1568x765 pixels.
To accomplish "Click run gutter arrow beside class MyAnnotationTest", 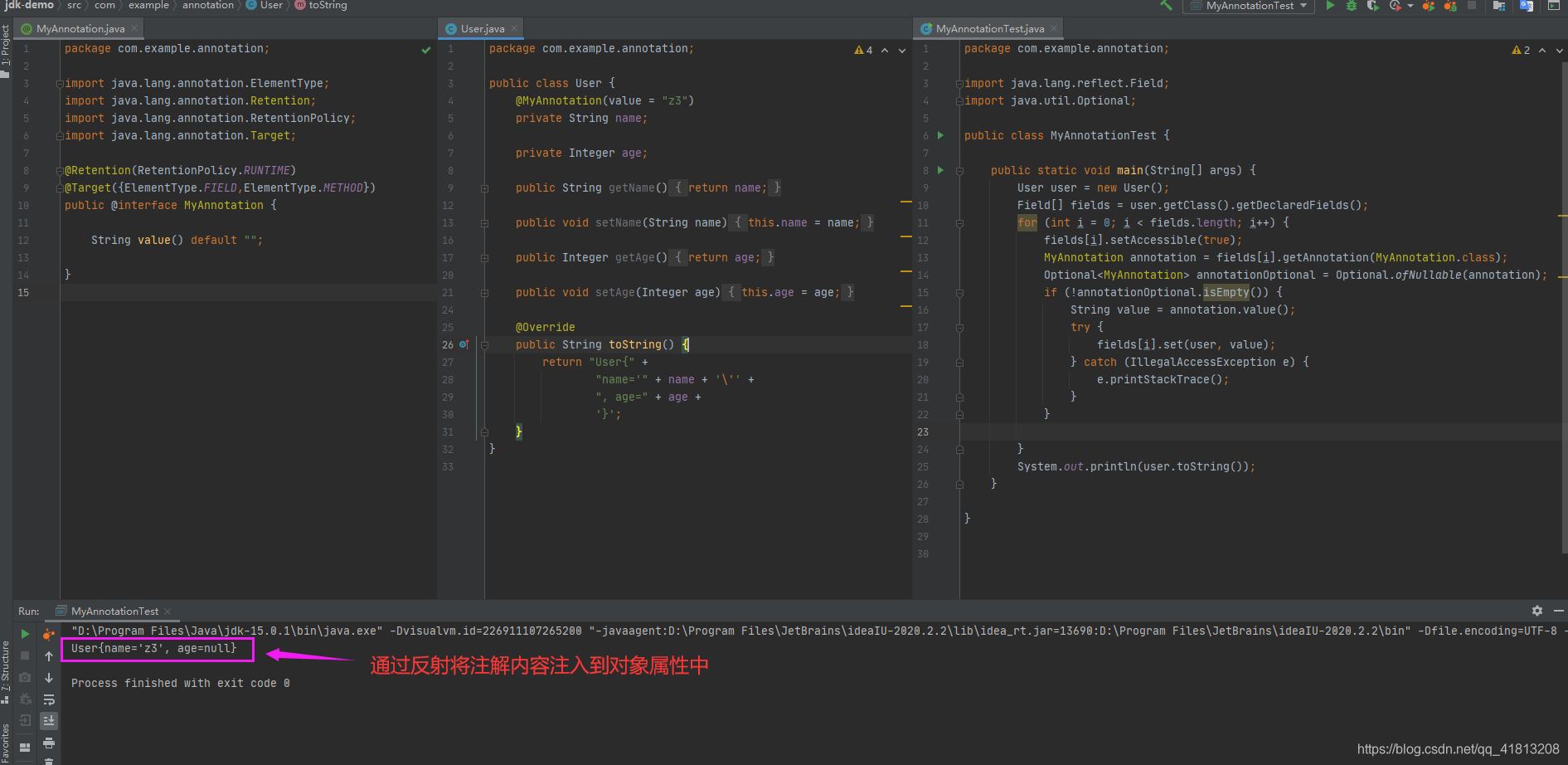I will click(x=940, y=135).
